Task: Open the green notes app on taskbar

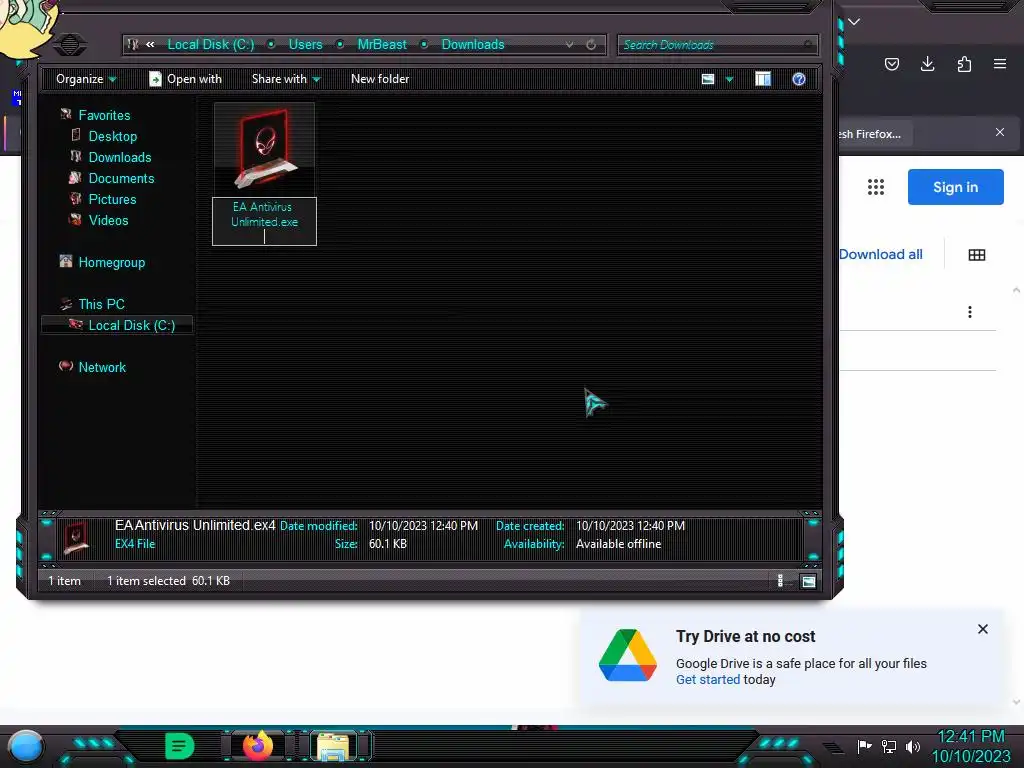Action: pyautogui.click(x=180, y=746)
